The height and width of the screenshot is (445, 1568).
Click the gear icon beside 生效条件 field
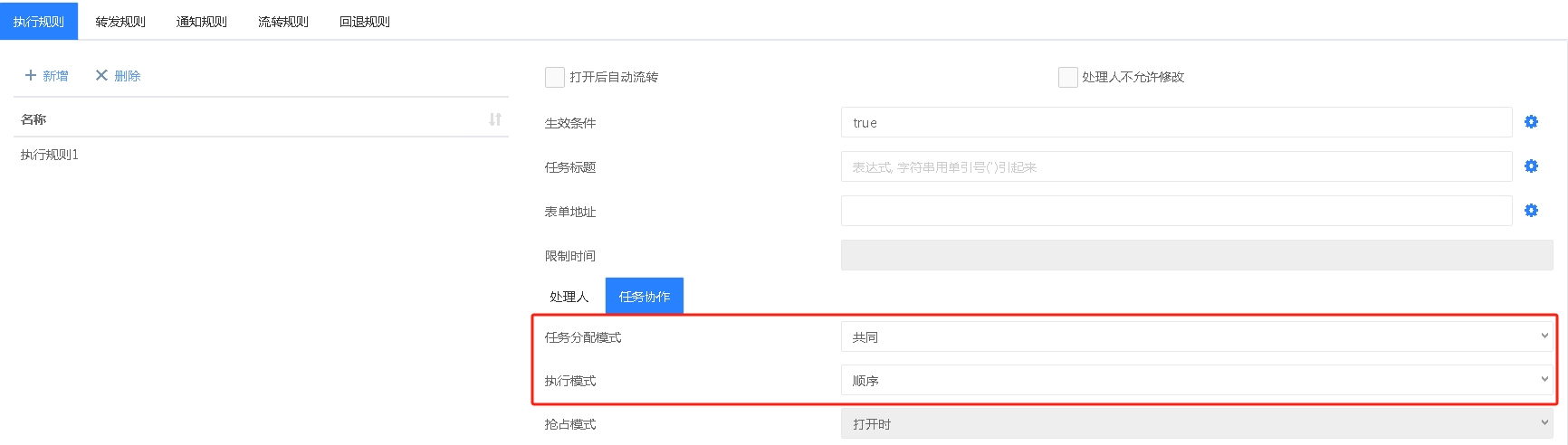[x=1531, y=122]
